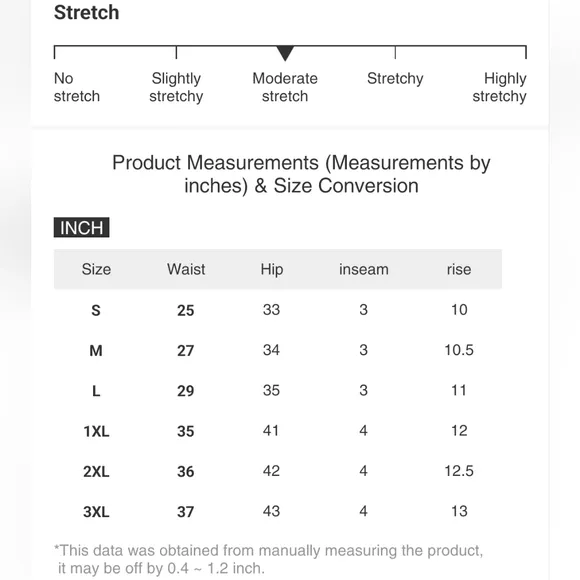Select the L size row label
580x580 pixels.
[96, 391]
